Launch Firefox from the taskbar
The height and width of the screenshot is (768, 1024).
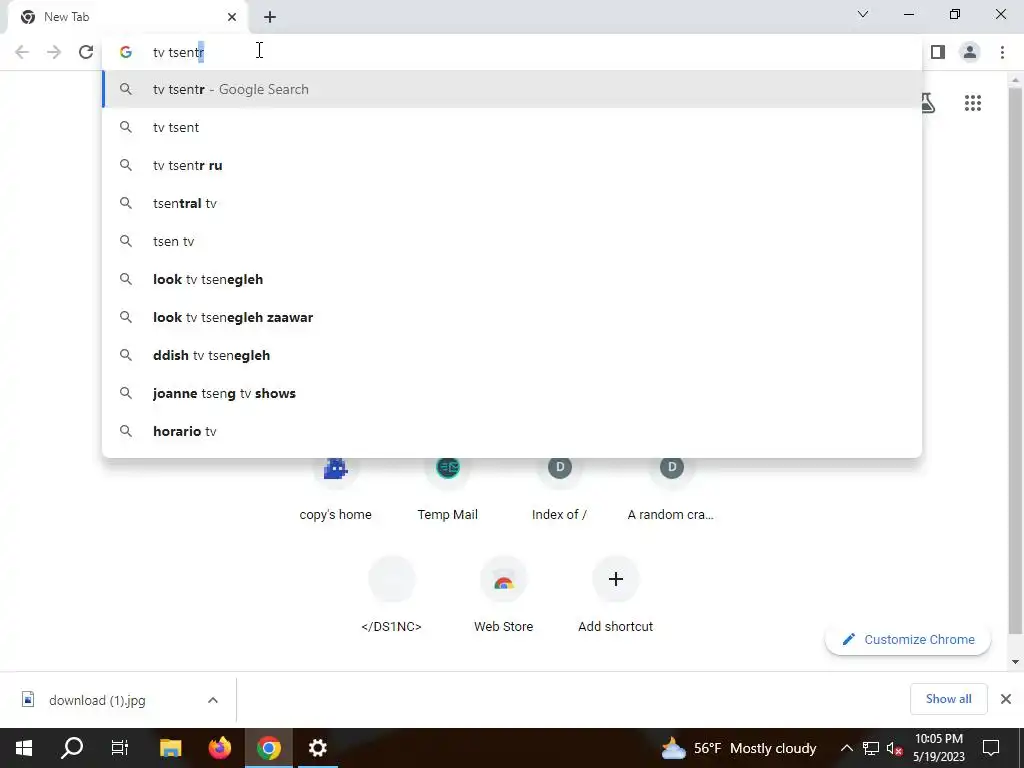[219, 748]
